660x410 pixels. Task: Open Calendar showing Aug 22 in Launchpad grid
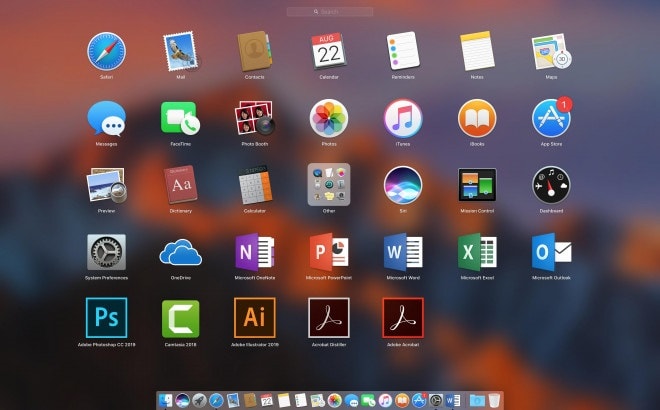(x=329, y=51)
